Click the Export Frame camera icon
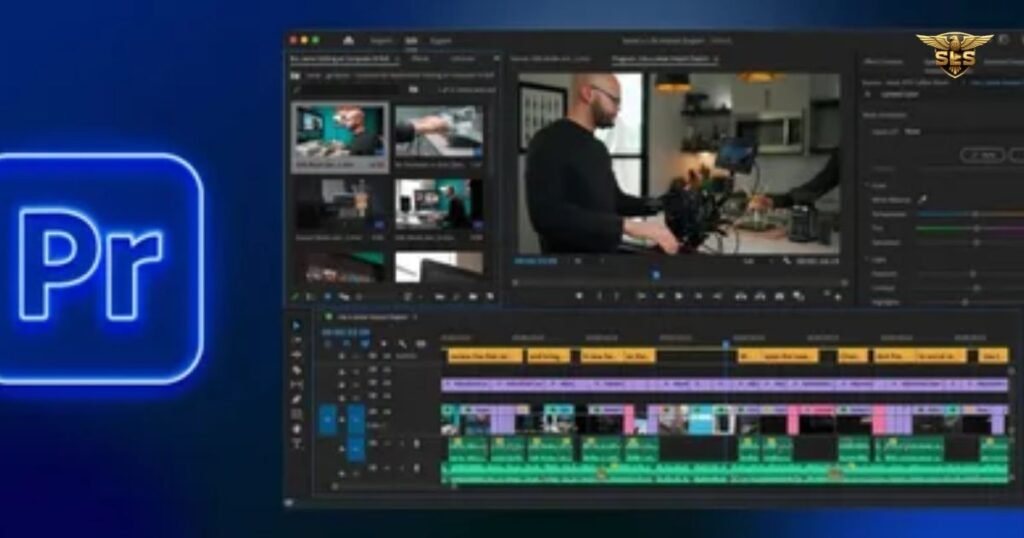The width and height of the screenshot is (1024, 538). click(779, 296)
